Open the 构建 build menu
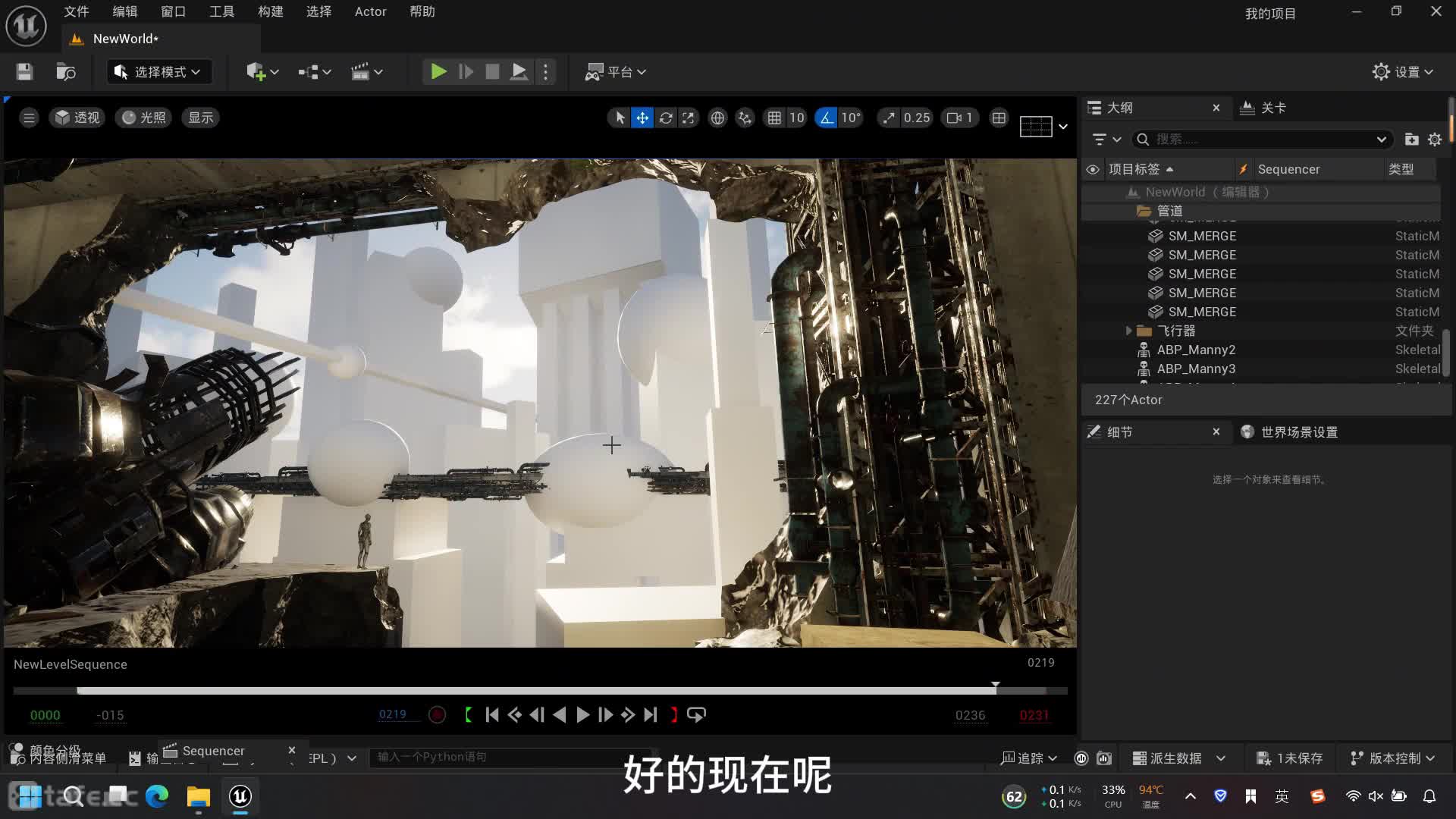1456x819 pixels. pos(270,11)
